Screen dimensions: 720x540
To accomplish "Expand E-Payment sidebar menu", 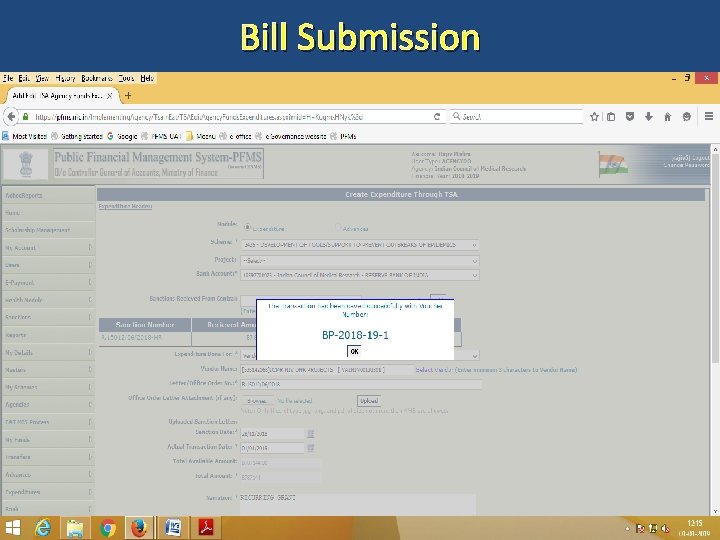I will [x=48, y=282].
